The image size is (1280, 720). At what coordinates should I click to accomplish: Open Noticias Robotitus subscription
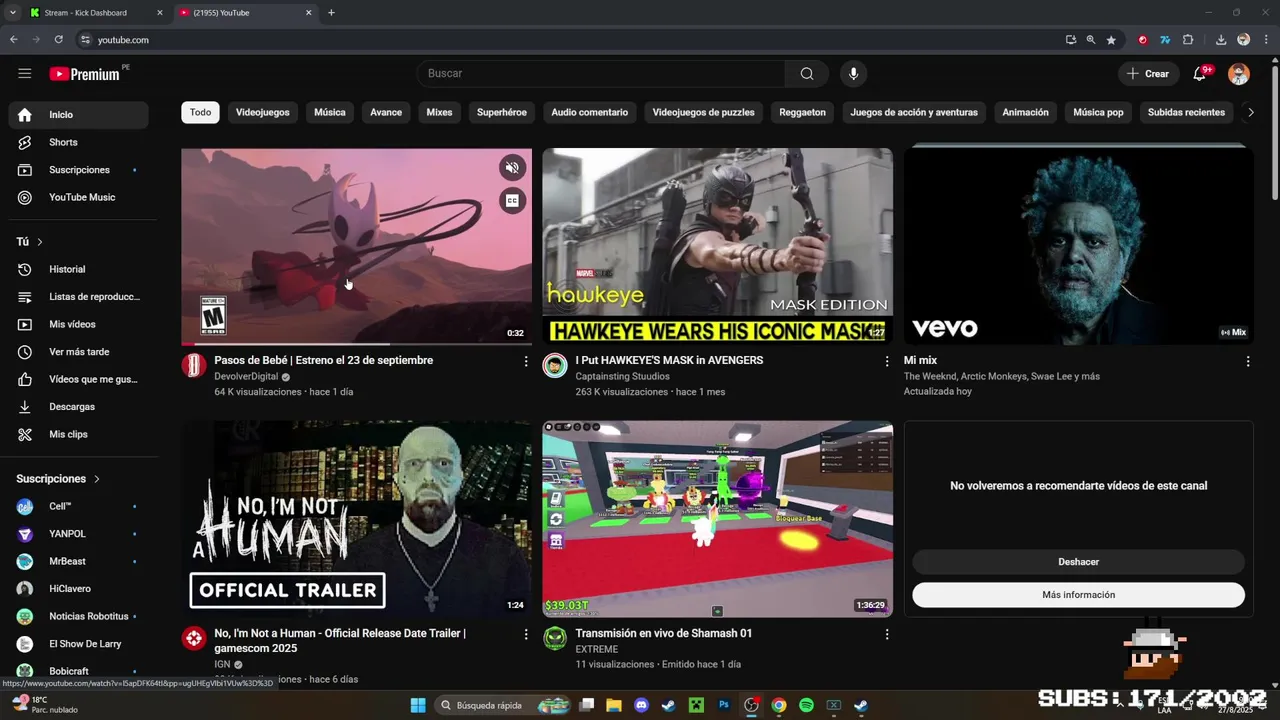click(78, 616)
